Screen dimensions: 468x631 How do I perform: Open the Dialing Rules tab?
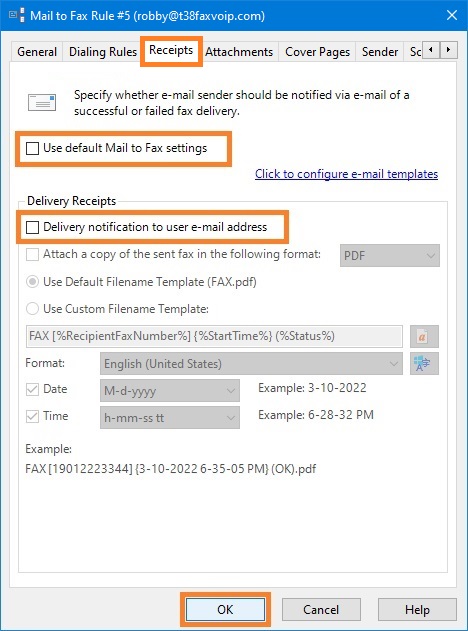(103, 52)
